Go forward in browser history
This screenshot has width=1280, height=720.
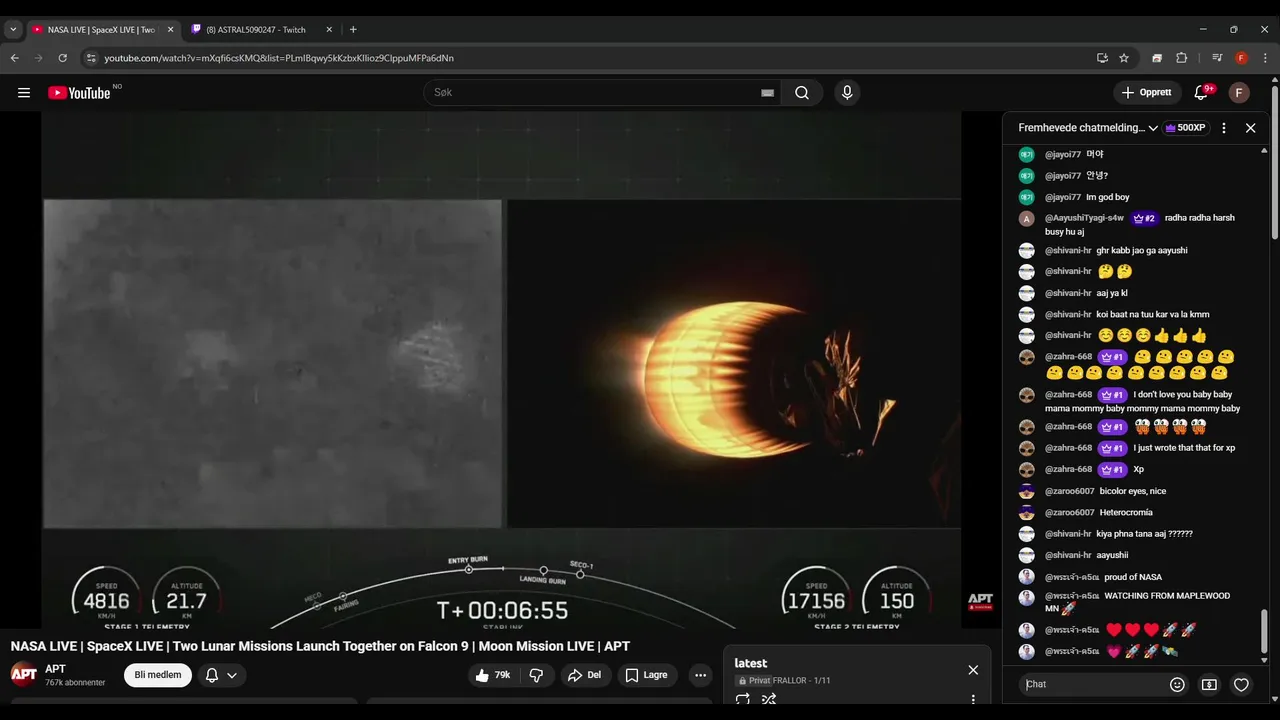click(39, 58)
